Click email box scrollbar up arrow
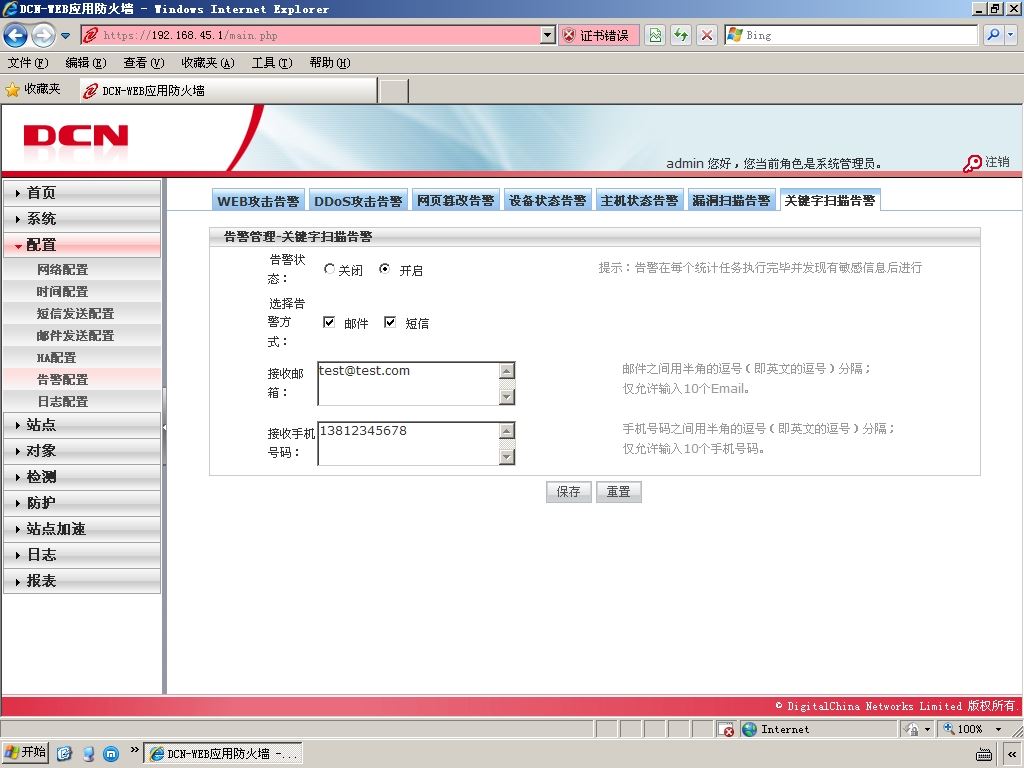 507,371
